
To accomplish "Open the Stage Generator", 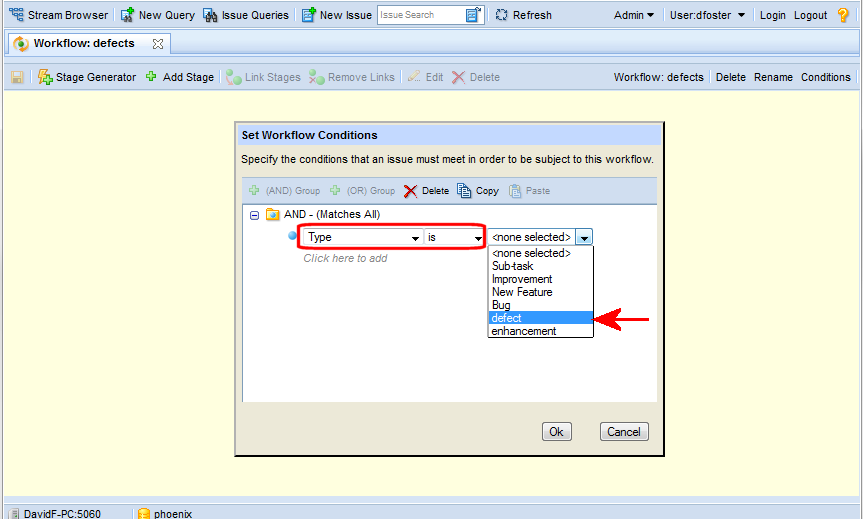I will [x=87, y=77].
